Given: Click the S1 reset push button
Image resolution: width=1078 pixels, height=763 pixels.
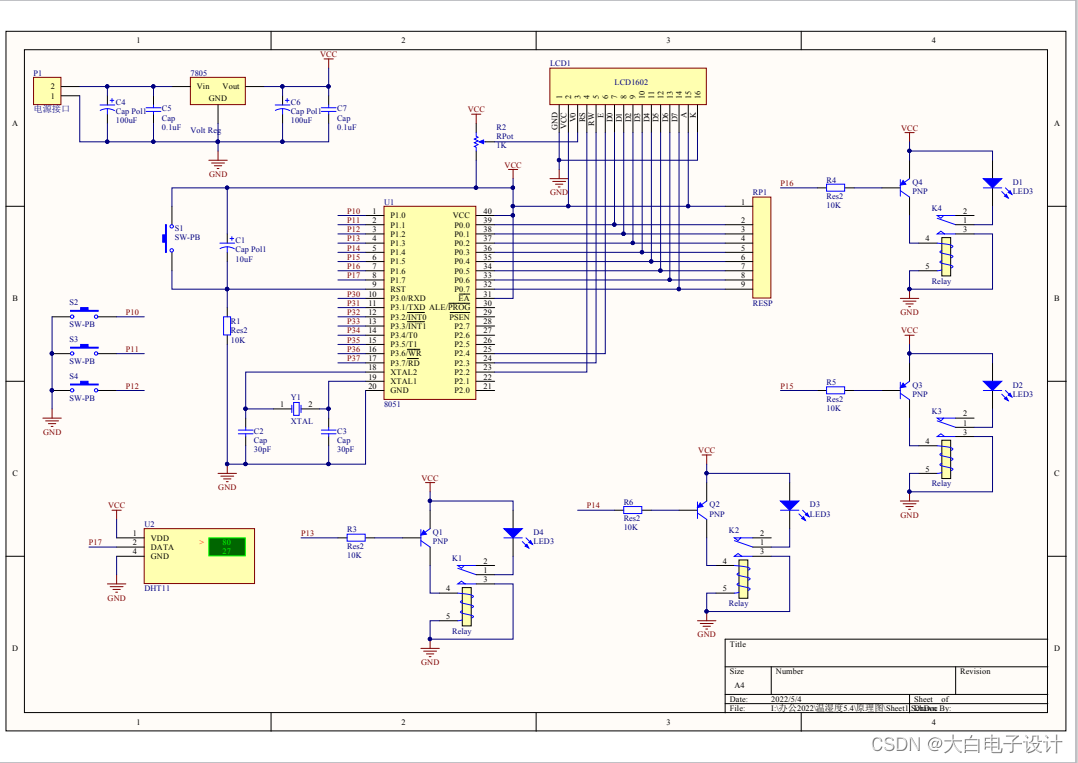Looking at the screenshot, I should point(168,238).
